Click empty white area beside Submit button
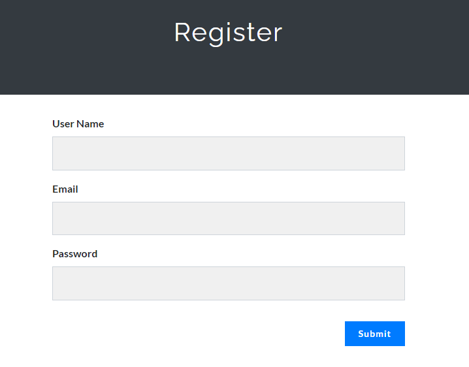 point(200,333)
